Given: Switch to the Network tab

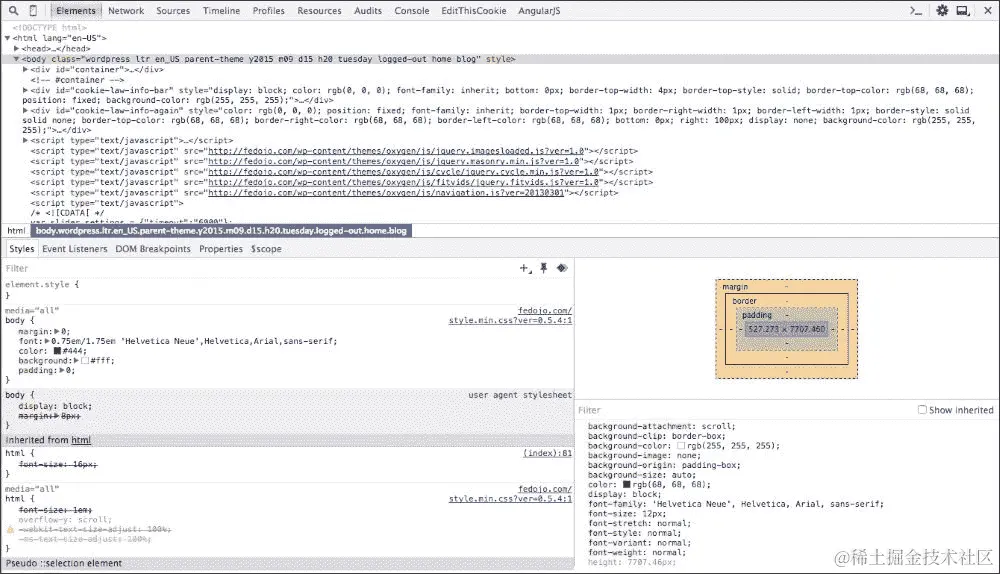Looking at the screenshot, I should point(126,11).
